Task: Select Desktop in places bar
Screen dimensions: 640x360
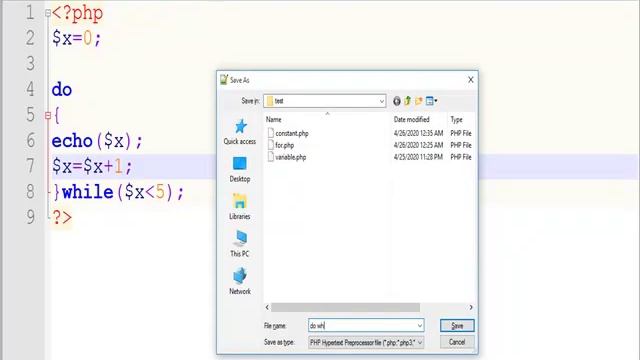Action: point(240,169)
